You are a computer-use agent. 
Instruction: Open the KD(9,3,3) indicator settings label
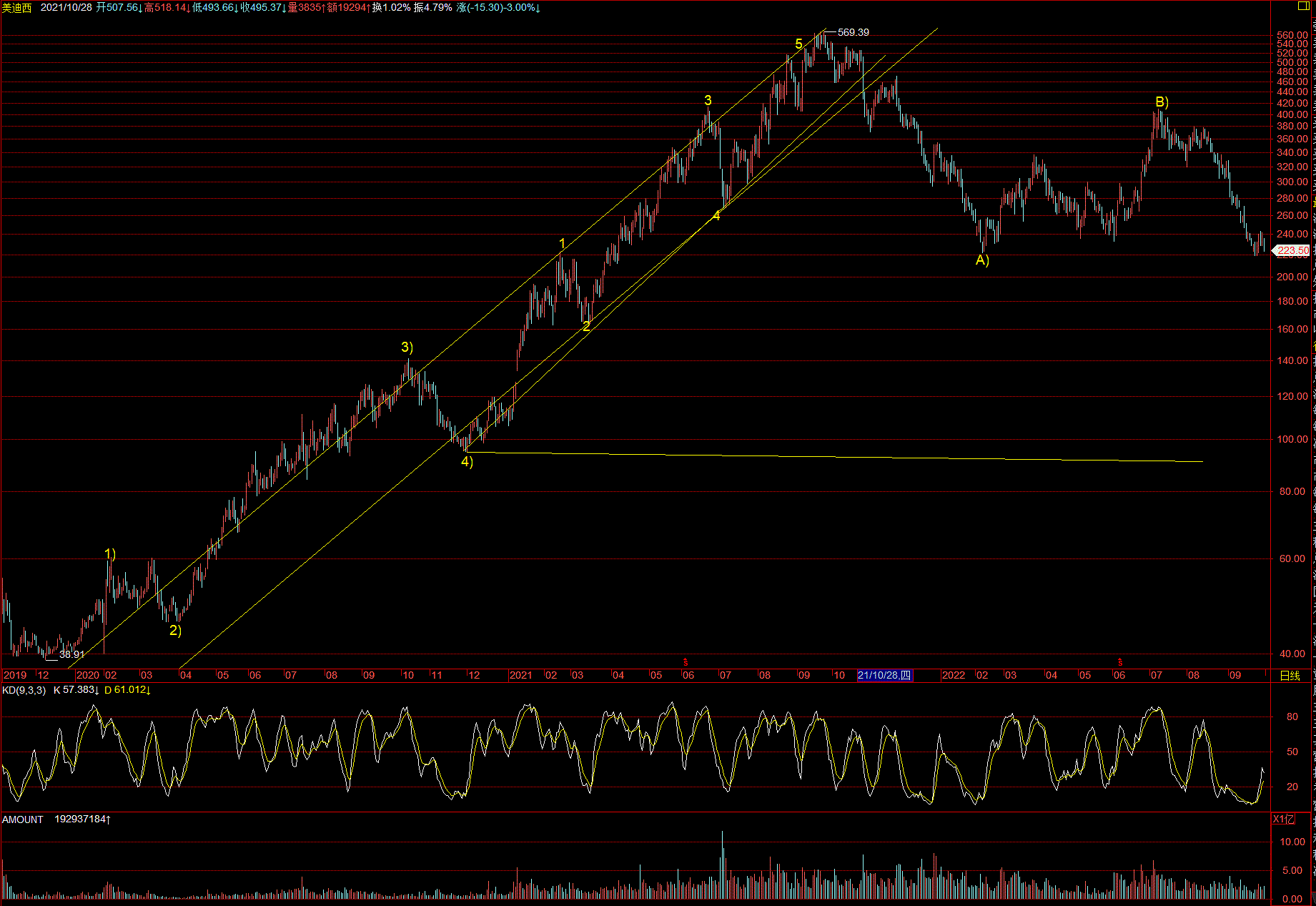click(24, 690)
